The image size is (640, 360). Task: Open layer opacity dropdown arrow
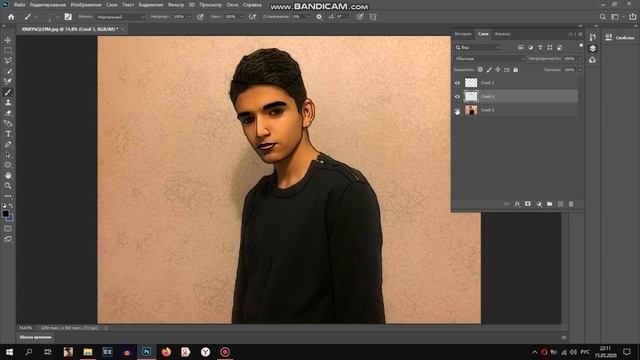(x=580, y=59)
